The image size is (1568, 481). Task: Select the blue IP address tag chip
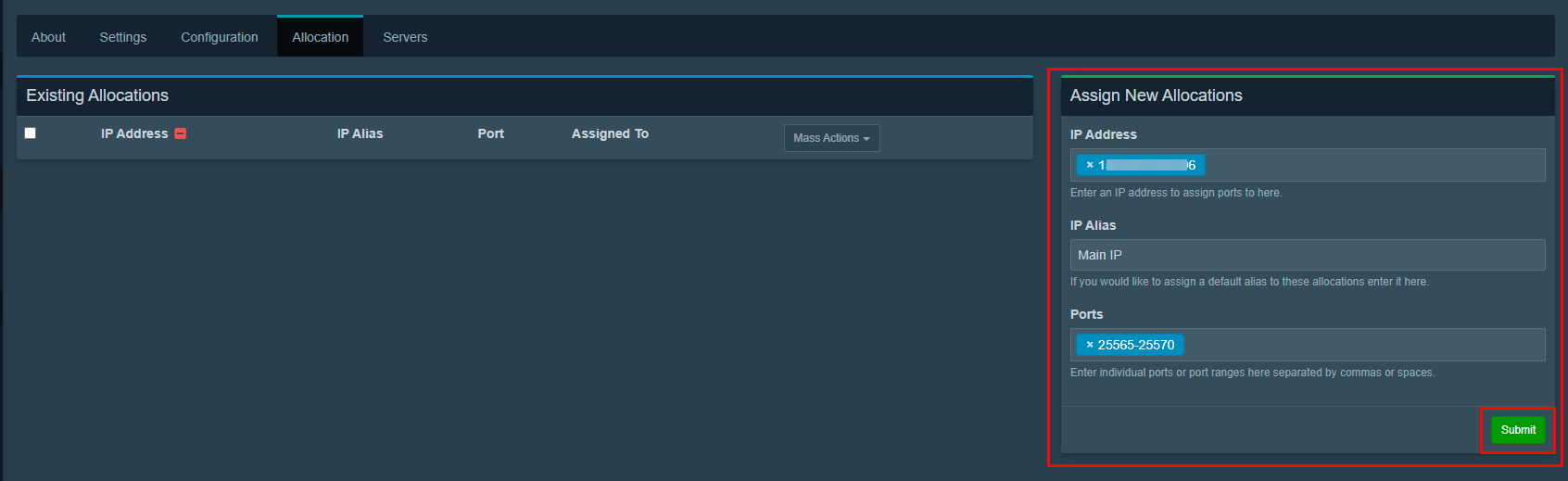tap(1147, 165)
